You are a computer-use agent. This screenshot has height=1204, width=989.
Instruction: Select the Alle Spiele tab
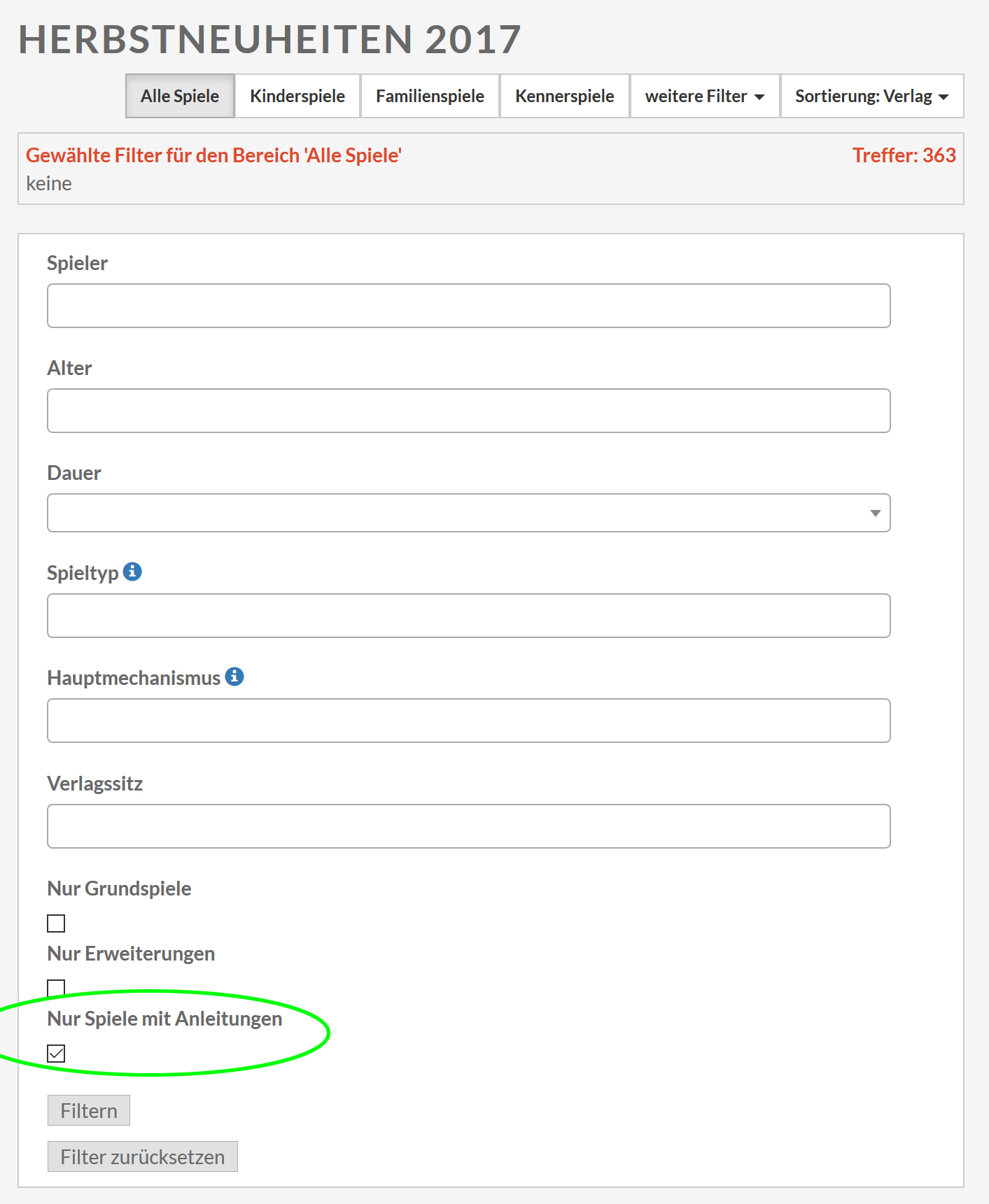pos(180,96)
